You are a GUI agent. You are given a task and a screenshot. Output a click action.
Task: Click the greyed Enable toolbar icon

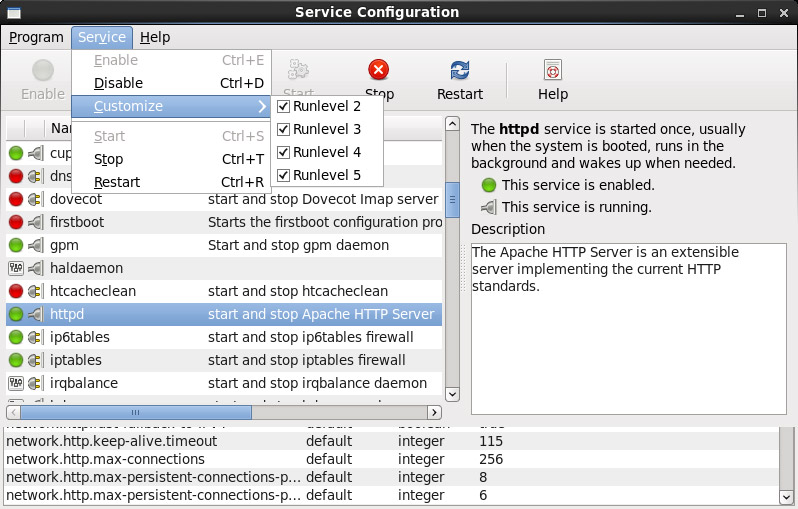pyautogui.click(x=43, y=70)
